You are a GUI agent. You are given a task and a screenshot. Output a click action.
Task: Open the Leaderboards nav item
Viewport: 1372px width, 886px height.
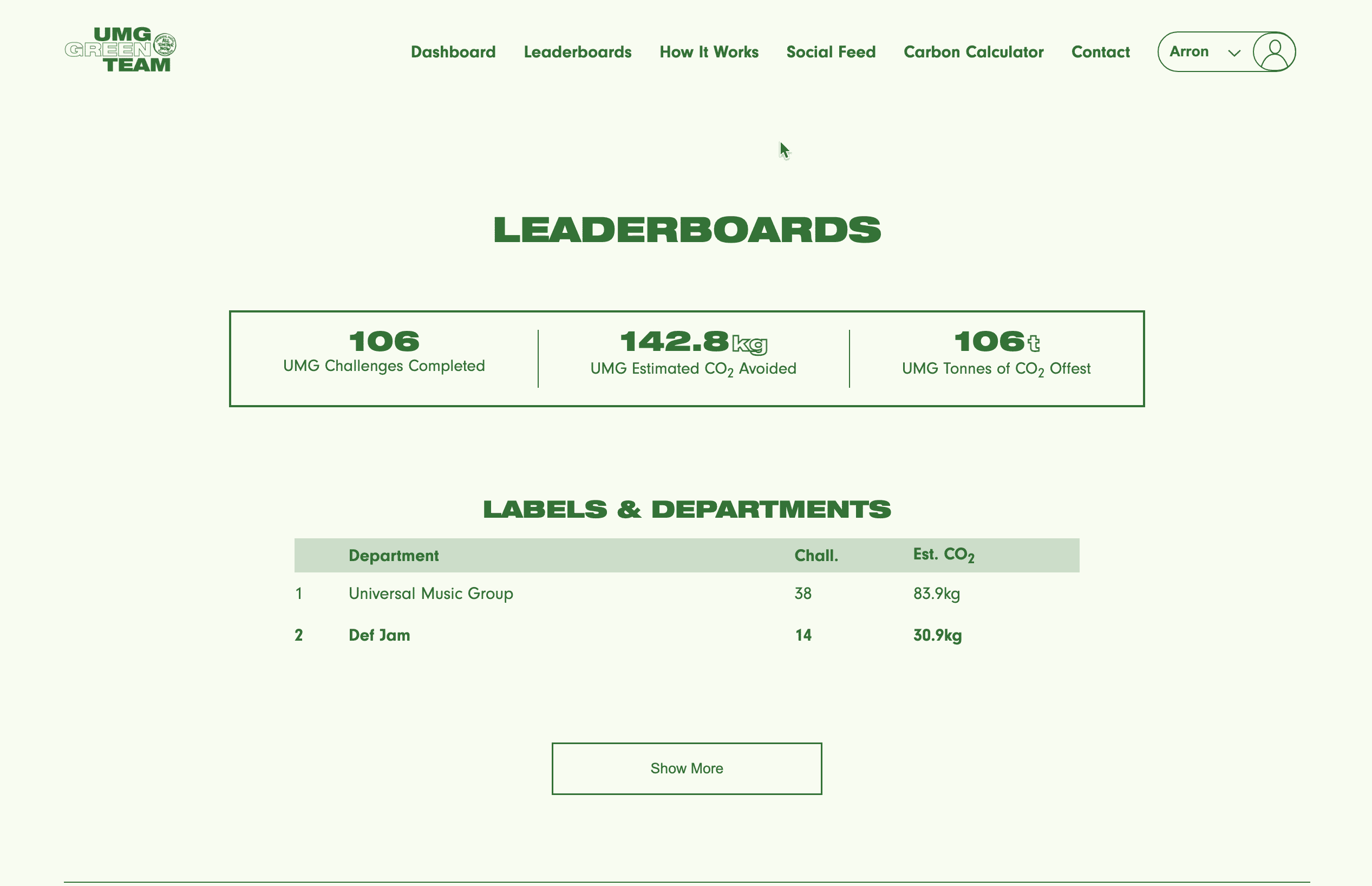[x=577, y=52]
